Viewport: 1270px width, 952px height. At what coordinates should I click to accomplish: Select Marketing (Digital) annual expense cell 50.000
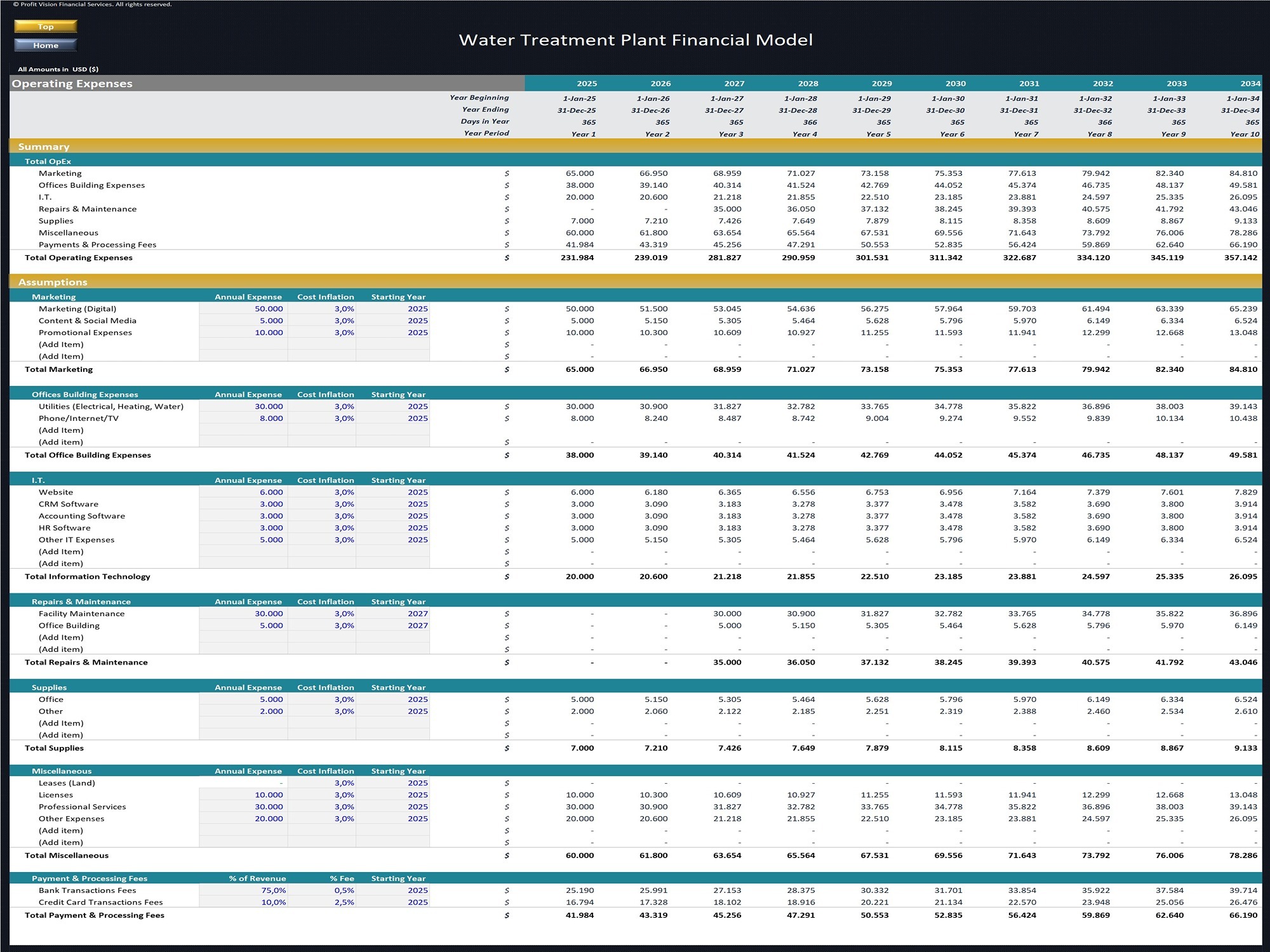[243, 309]
